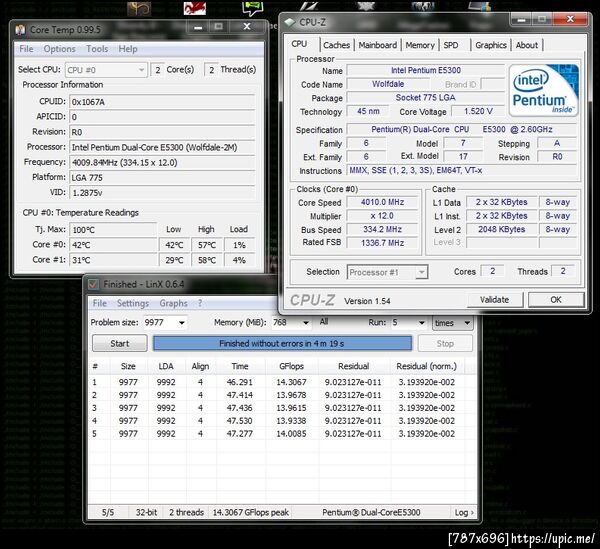Click the CPUID field showing 0x1067A
Screen dimensions: 600x549
click(162, 102)
